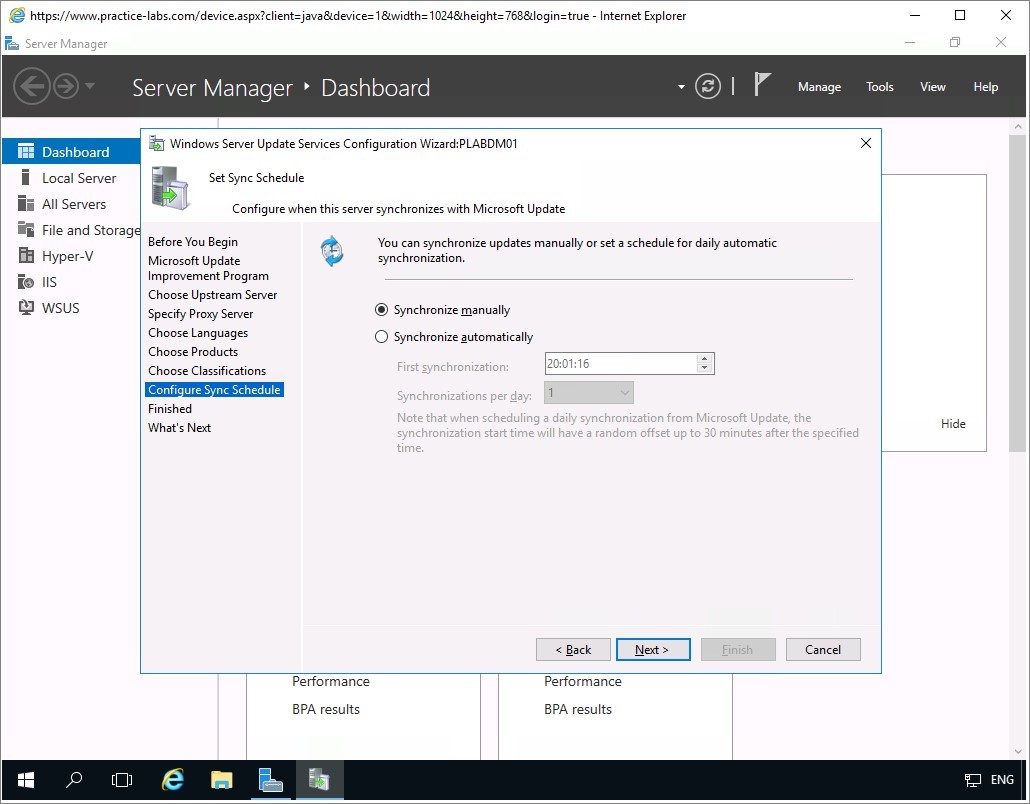This screenshot has width=1030, height=804.
Task: Click the Server Manager refresh icon
Action: tap(708, 87)
